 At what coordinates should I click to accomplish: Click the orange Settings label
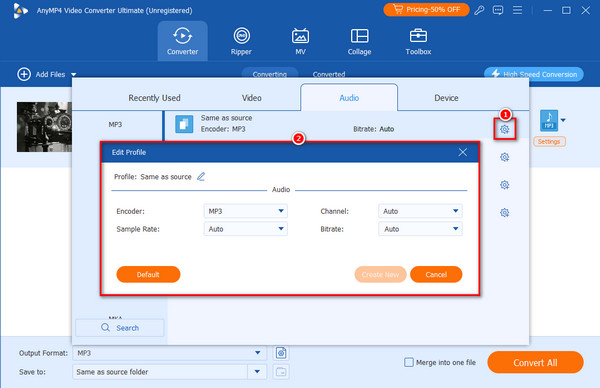[549, 142]
